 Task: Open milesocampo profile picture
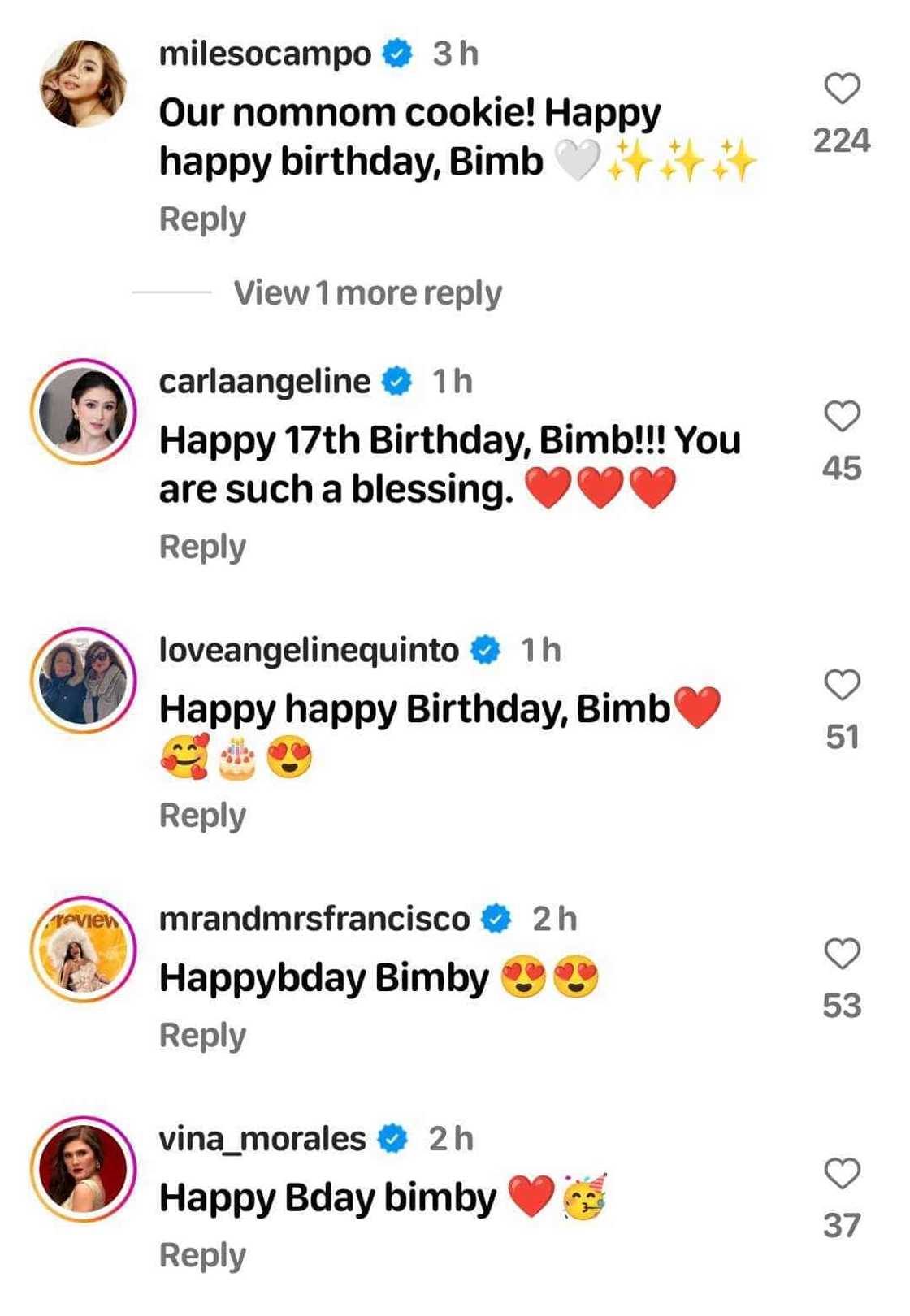(x=83, y=84)
